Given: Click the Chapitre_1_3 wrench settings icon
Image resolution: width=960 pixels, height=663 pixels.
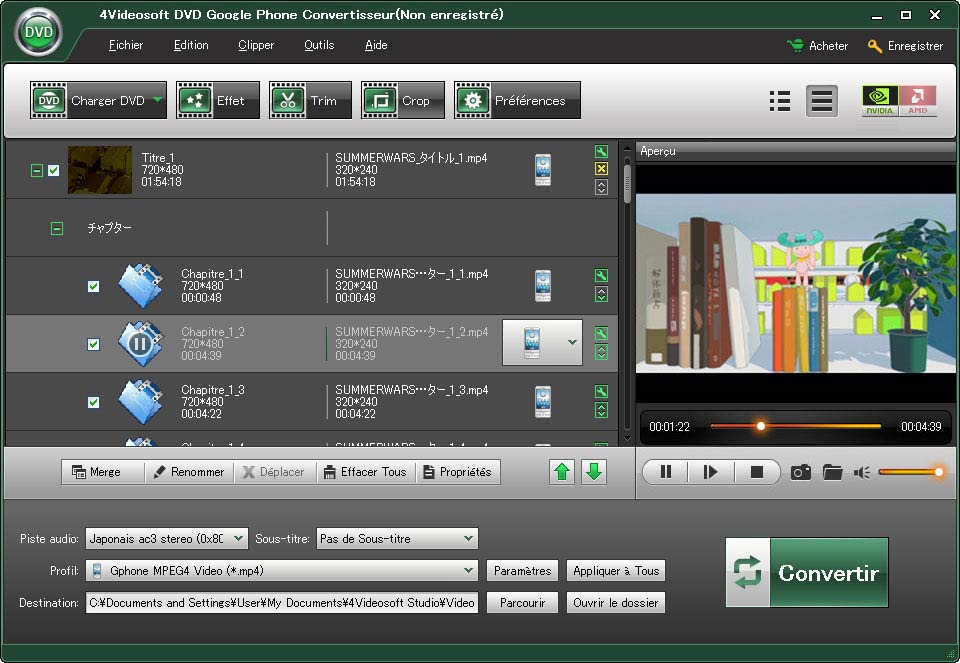Looking at the screenshot, I should click(601, 392).
